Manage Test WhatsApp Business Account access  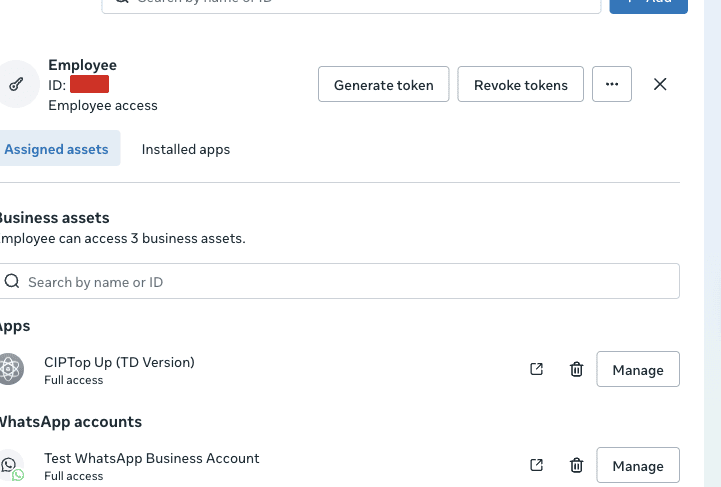[x=638, y=465]
